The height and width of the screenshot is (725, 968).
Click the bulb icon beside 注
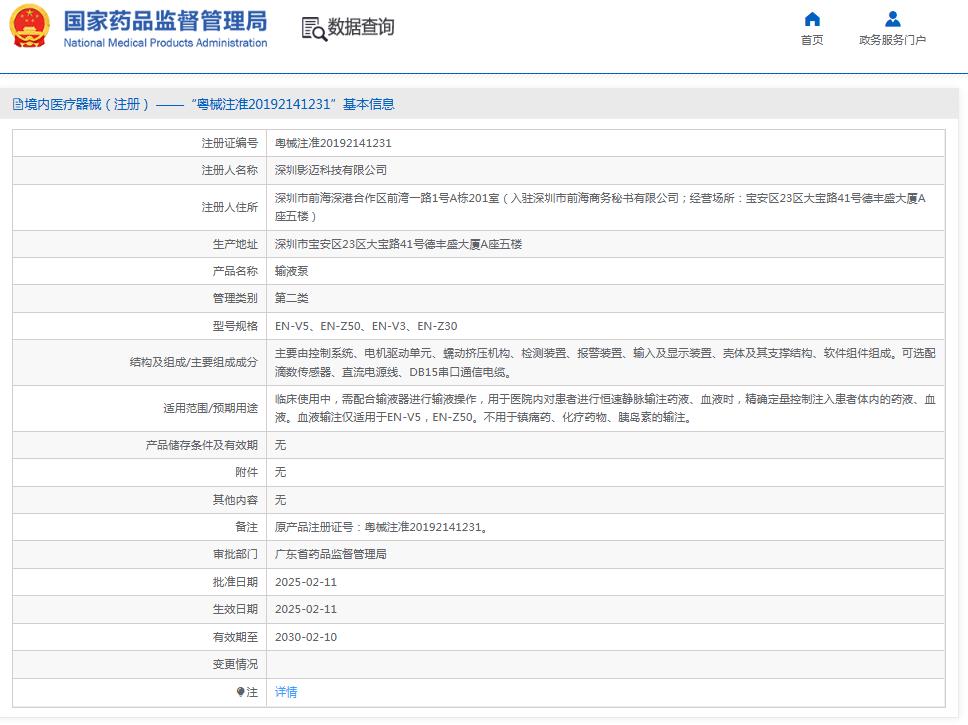click(240, 692)
